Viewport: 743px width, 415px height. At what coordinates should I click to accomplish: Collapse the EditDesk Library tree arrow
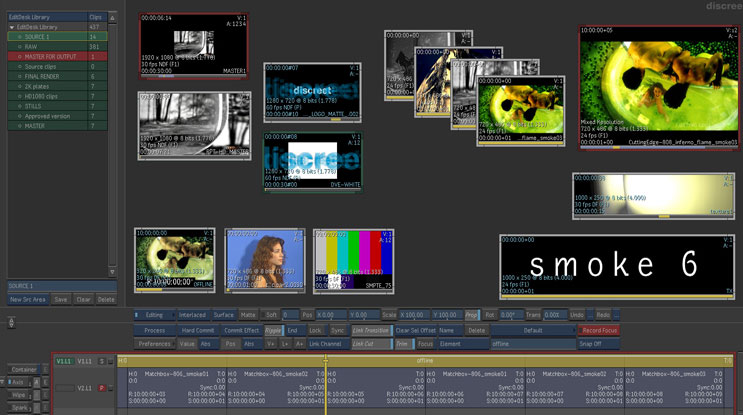pyautogui.click(x=12, y=27)
